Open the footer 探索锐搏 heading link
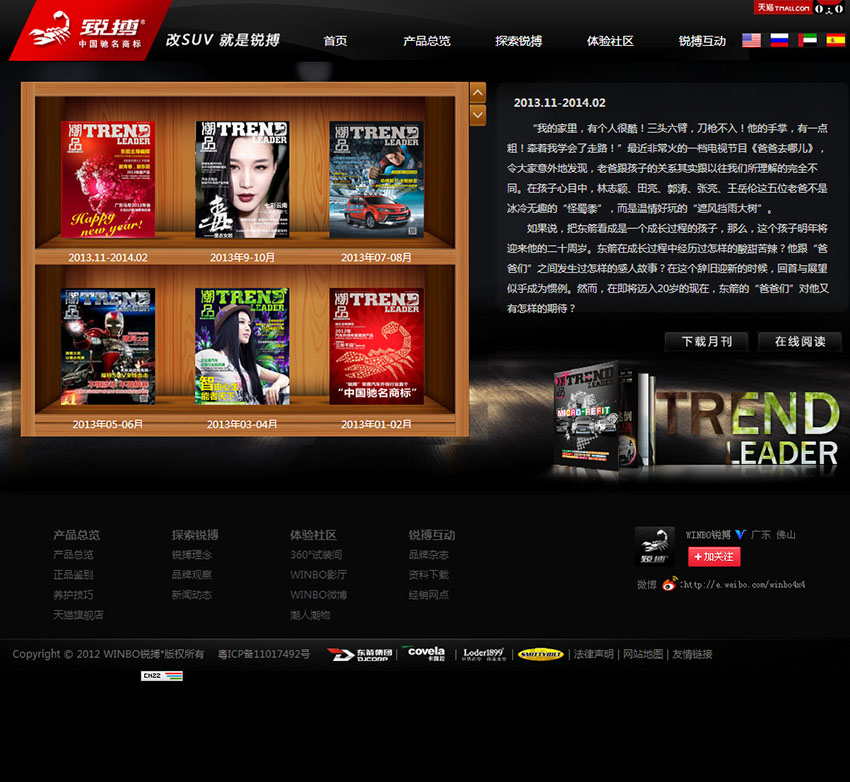 195,535
